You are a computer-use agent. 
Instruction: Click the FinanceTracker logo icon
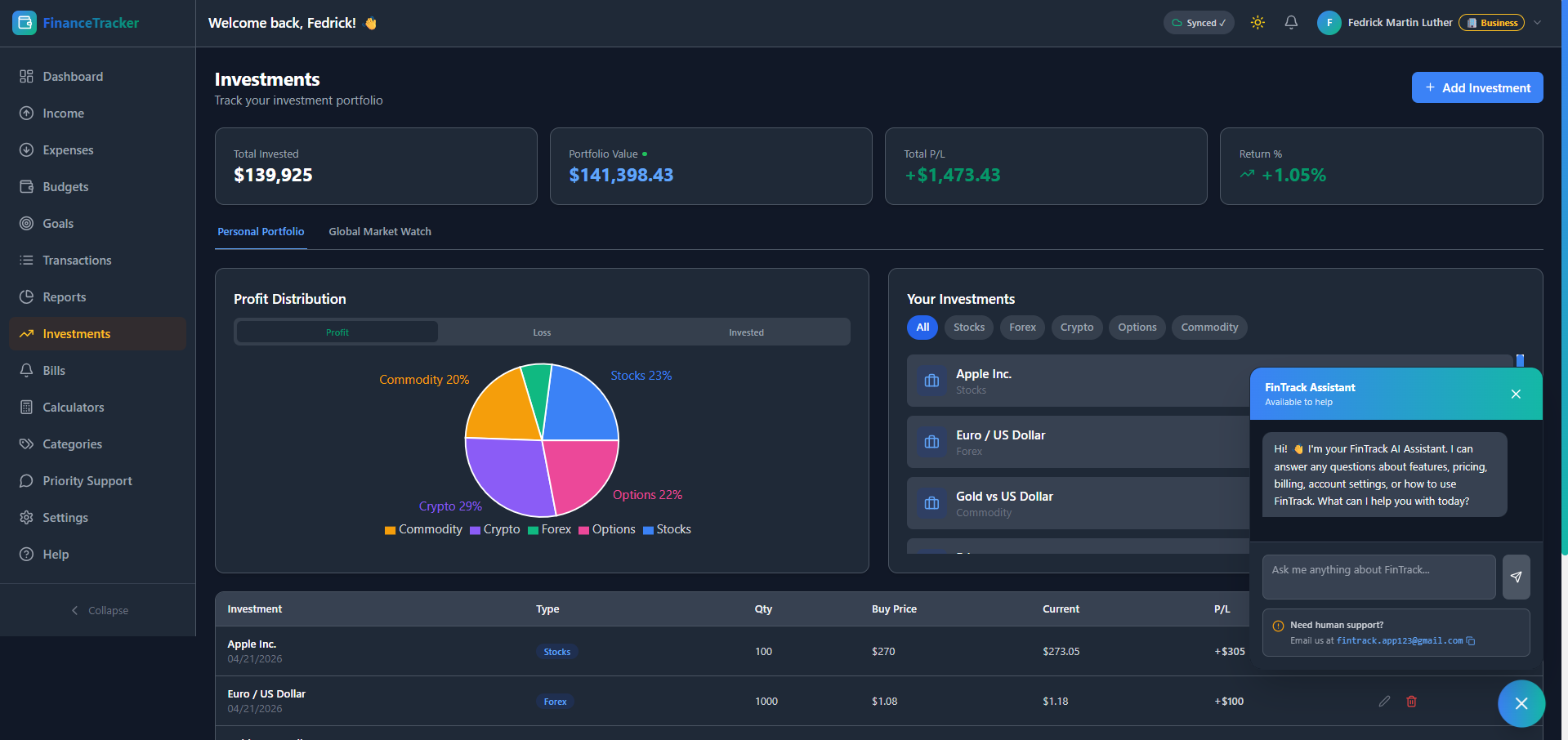pyautogui.click(x=25, y=23)
